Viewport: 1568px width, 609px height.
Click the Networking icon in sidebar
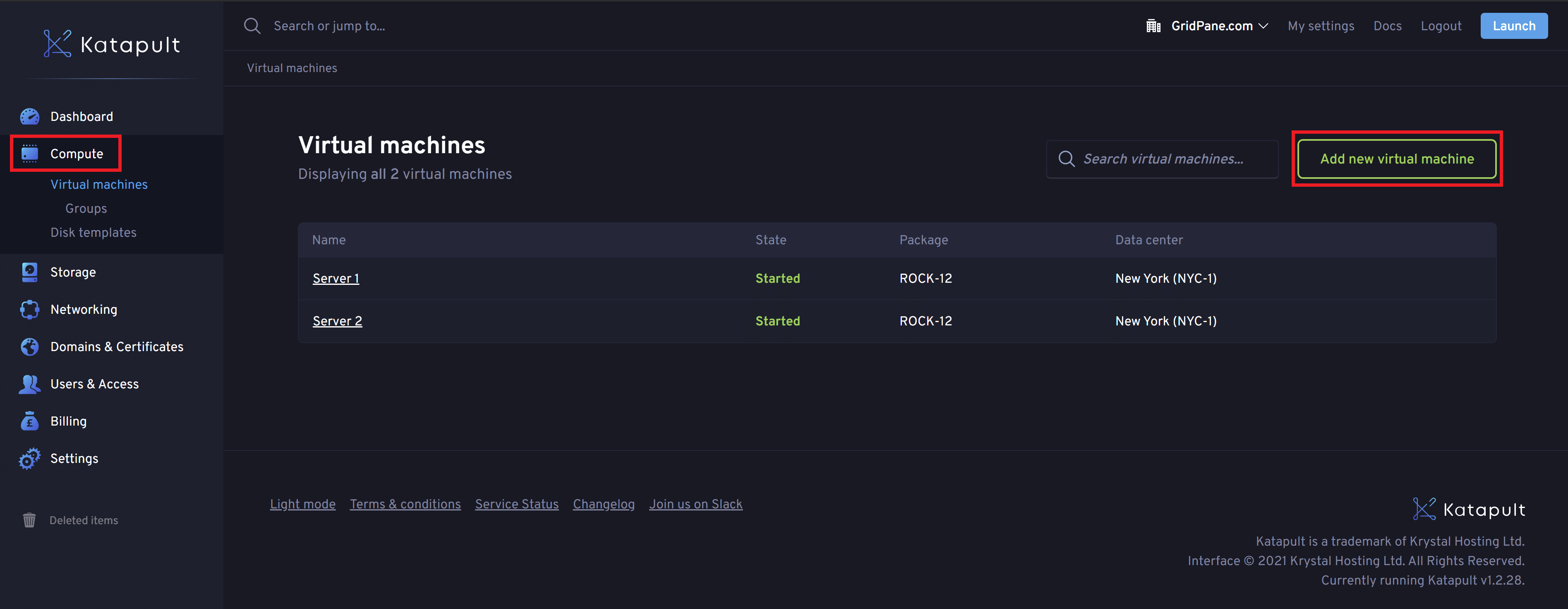29,309
